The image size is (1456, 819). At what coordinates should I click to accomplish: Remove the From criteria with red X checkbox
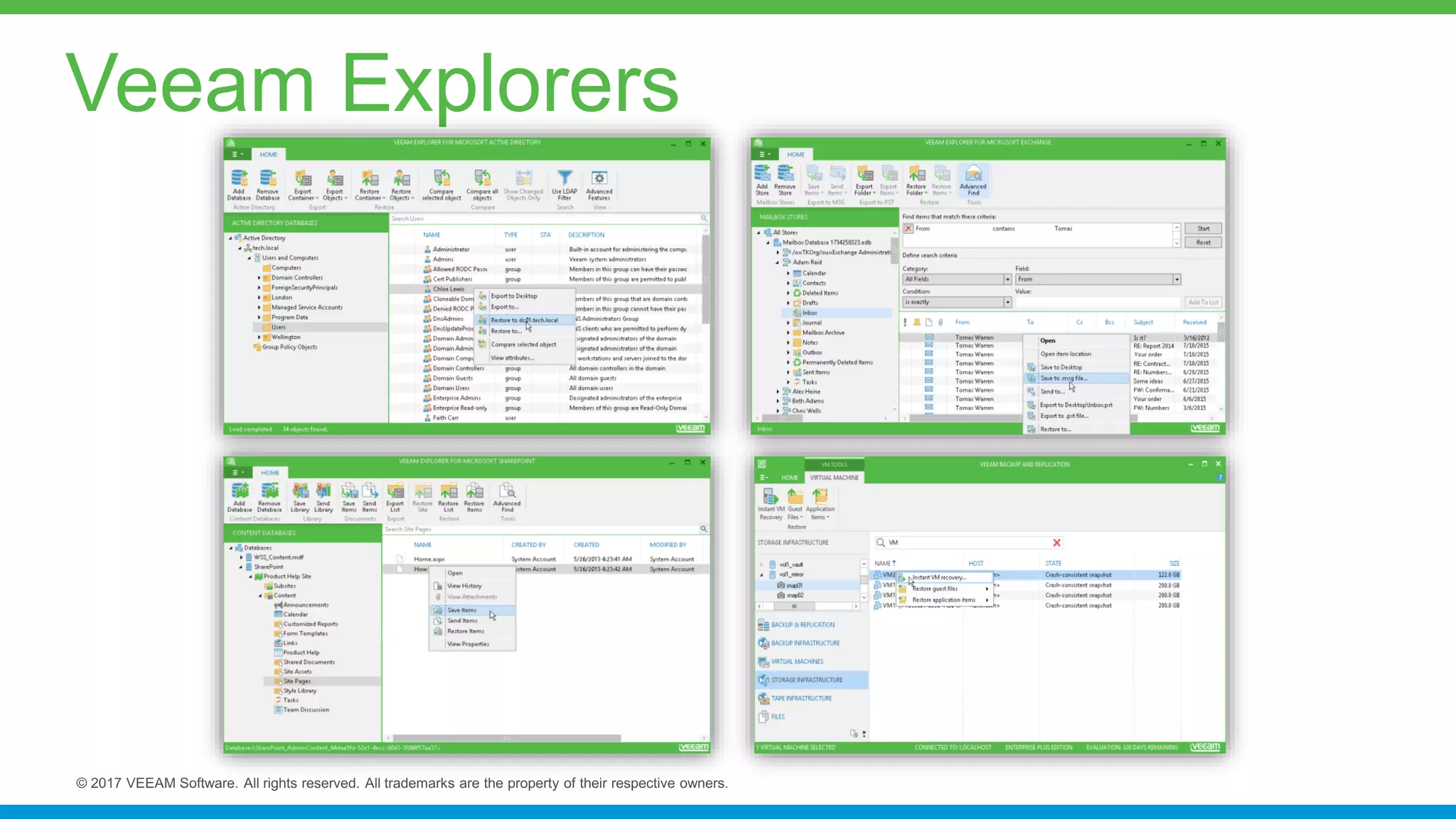[x=908, y=228]
